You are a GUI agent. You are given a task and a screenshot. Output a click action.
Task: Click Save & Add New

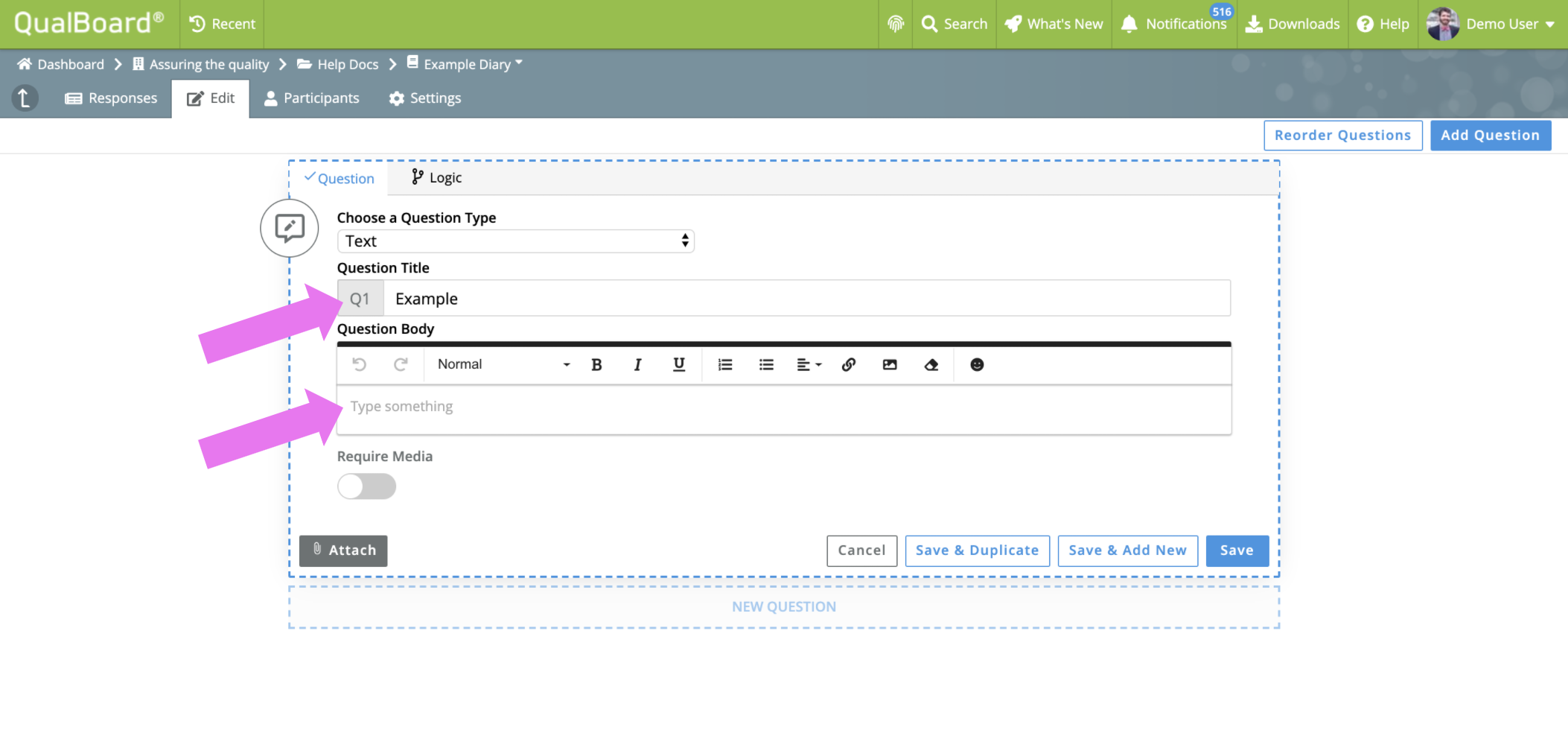pyautogui.click(x=1127, y=550)
